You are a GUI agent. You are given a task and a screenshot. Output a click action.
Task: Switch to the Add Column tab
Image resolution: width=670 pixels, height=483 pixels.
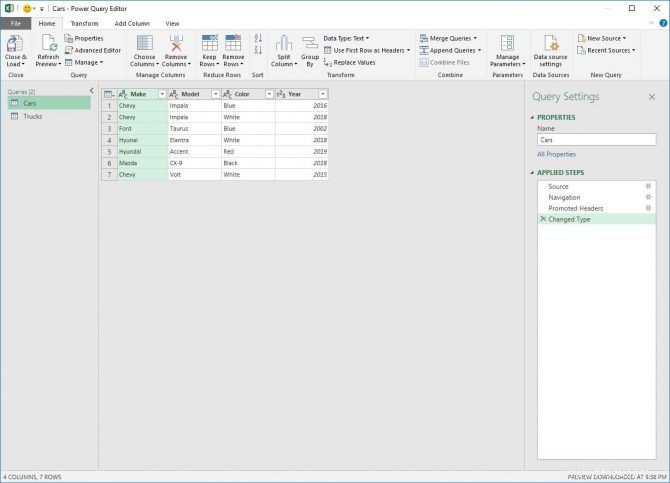(x=132, y=24)
